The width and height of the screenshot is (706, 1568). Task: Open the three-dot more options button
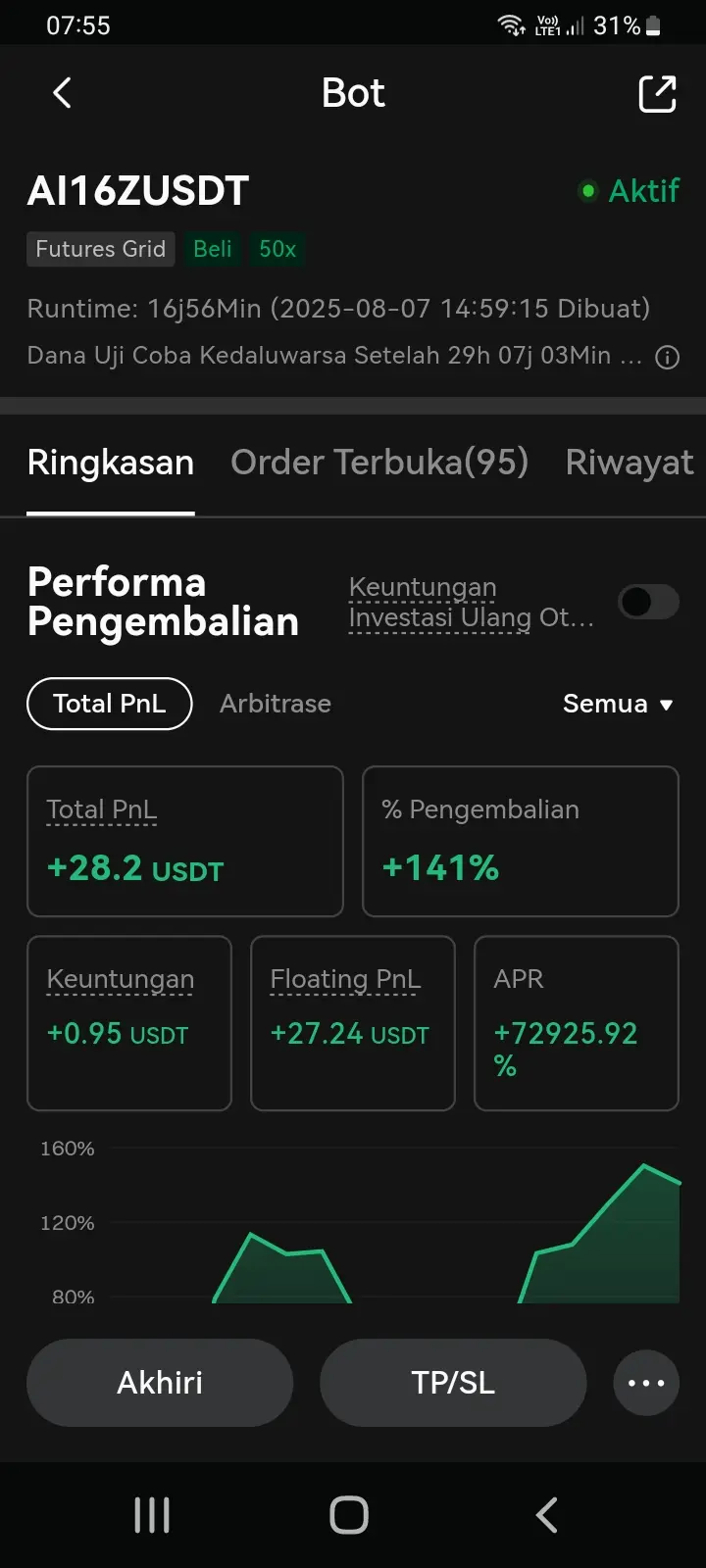[646, 1383]
